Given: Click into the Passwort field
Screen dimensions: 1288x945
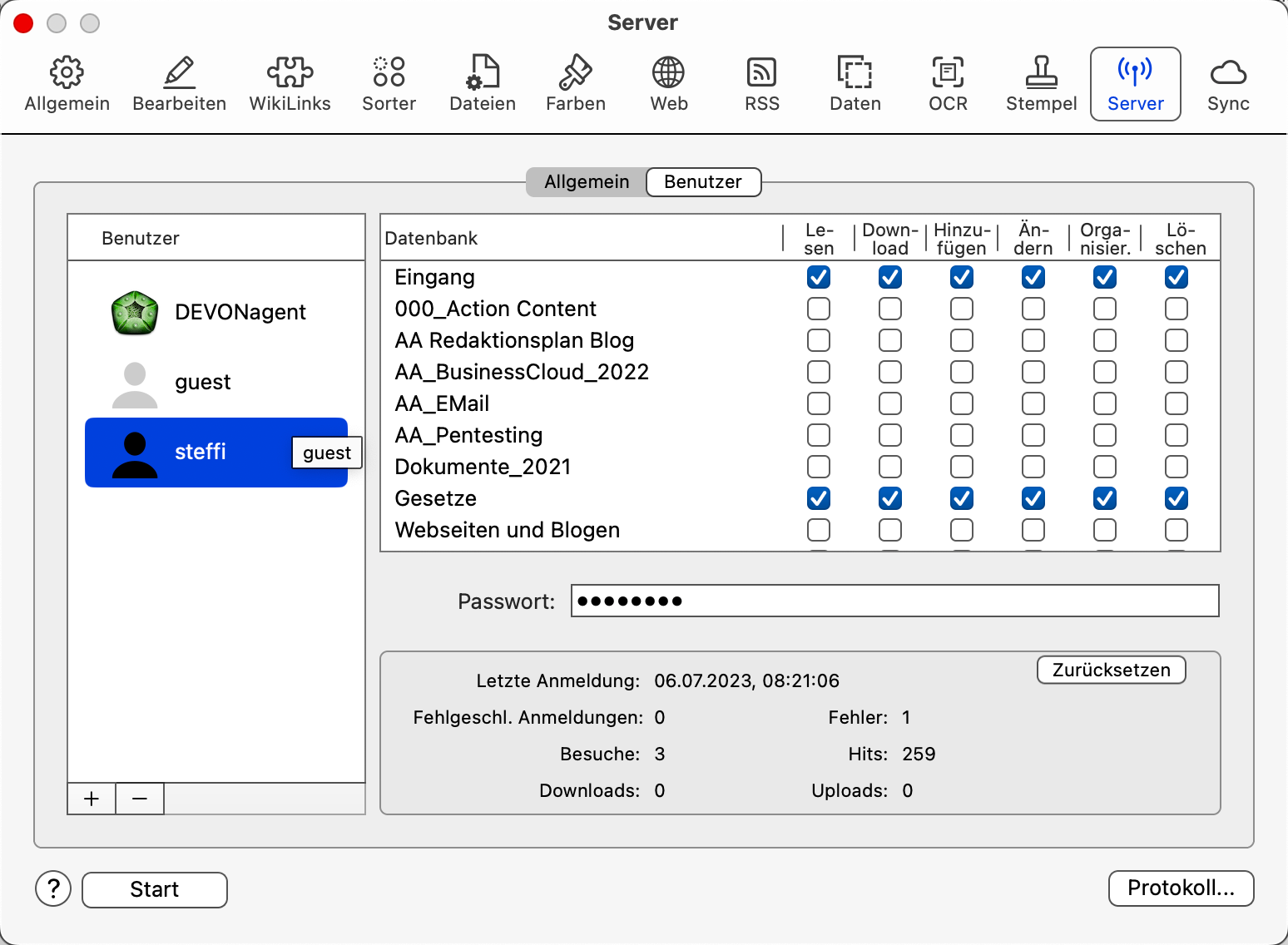Looking at the screenshot, I should (x=894, y=601).
